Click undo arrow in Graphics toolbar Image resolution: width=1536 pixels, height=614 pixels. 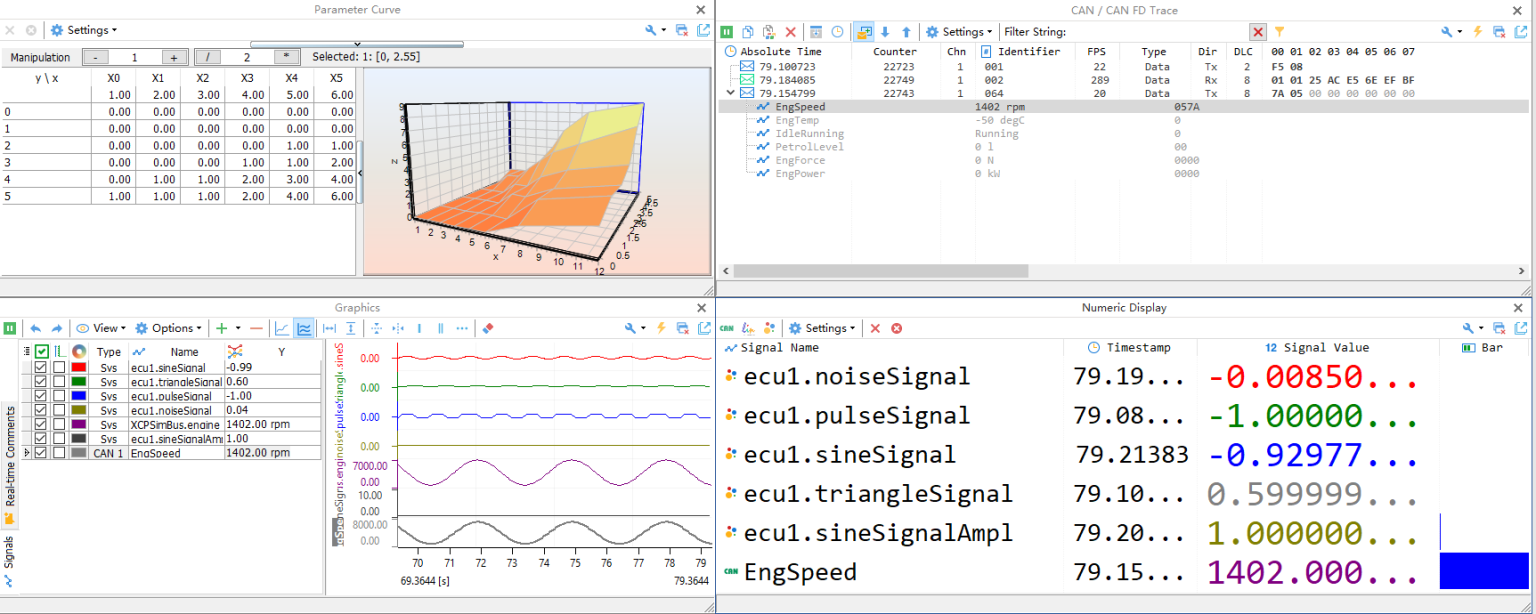click(x=36, y=328)
